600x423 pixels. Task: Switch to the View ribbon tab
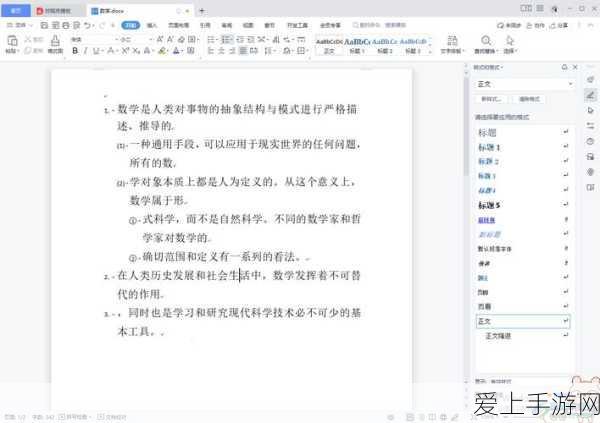[248, 25]
